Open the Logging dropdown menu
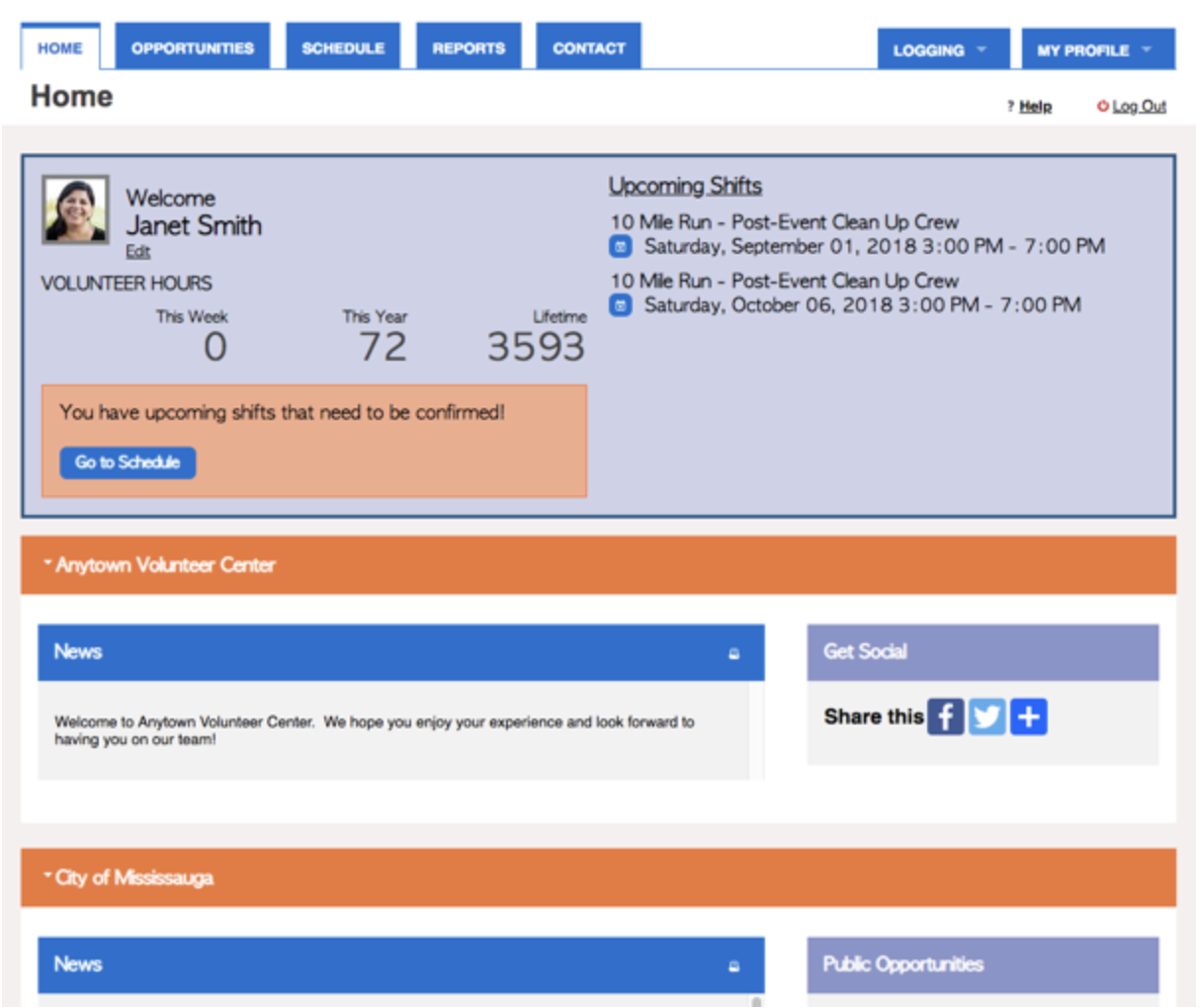1200x1008 pixels. pyautogui.click(x=942, y=49)
